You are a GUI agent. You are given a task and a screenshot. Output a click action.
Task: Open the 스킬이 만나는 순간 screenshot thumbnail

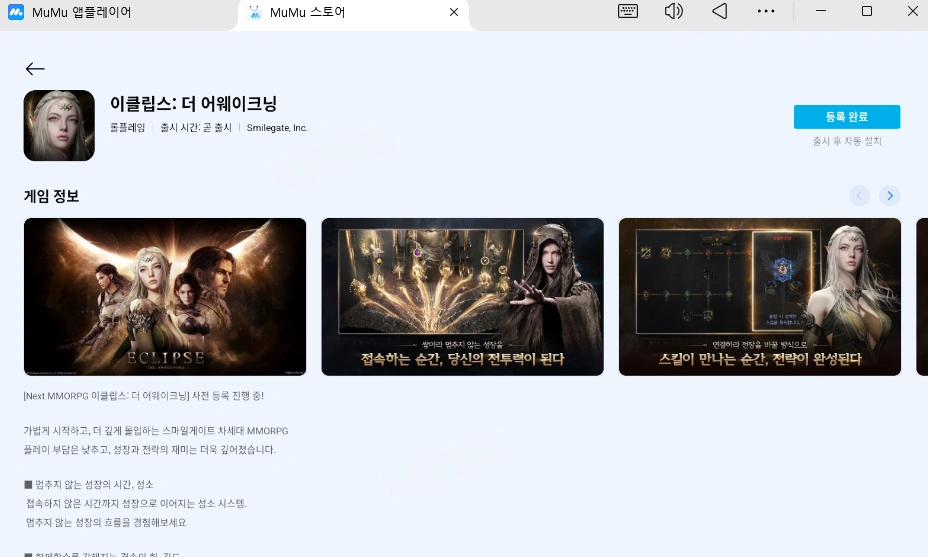tap(760, 297)
